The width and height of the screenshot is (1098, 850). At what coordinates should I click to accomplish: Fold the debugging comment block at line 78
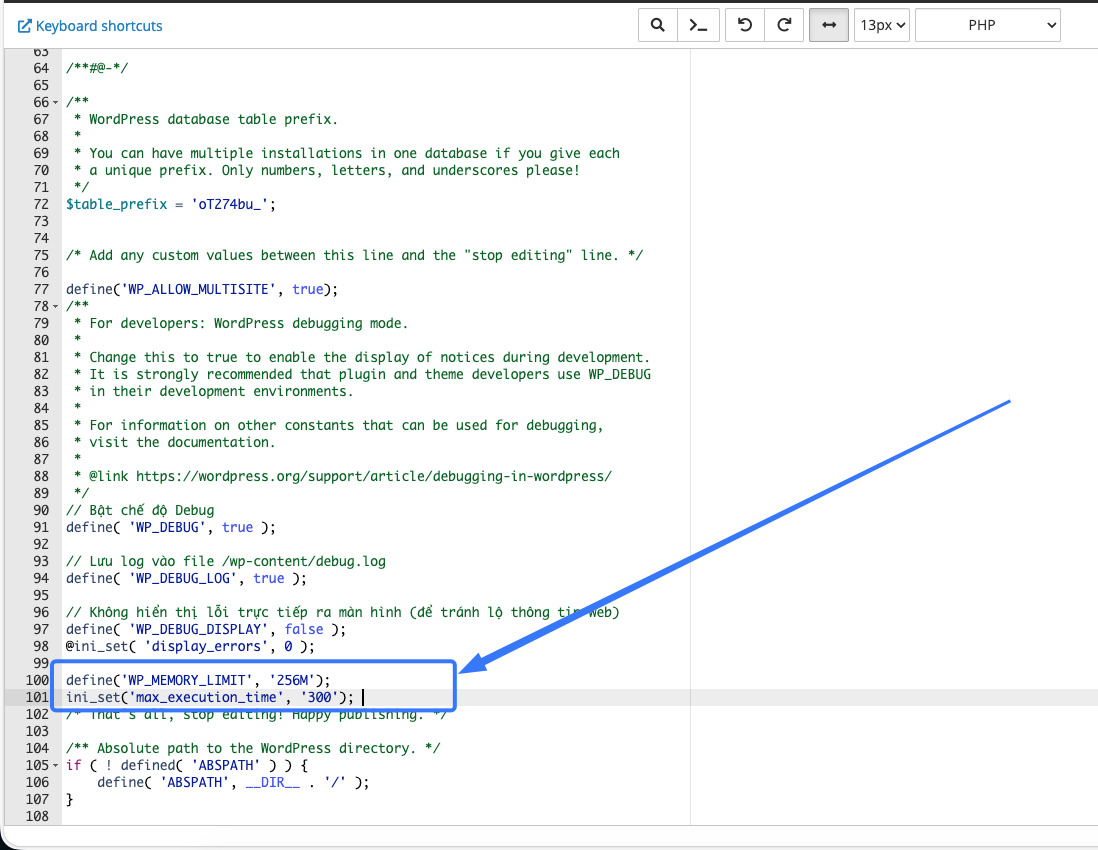[54, 307]
